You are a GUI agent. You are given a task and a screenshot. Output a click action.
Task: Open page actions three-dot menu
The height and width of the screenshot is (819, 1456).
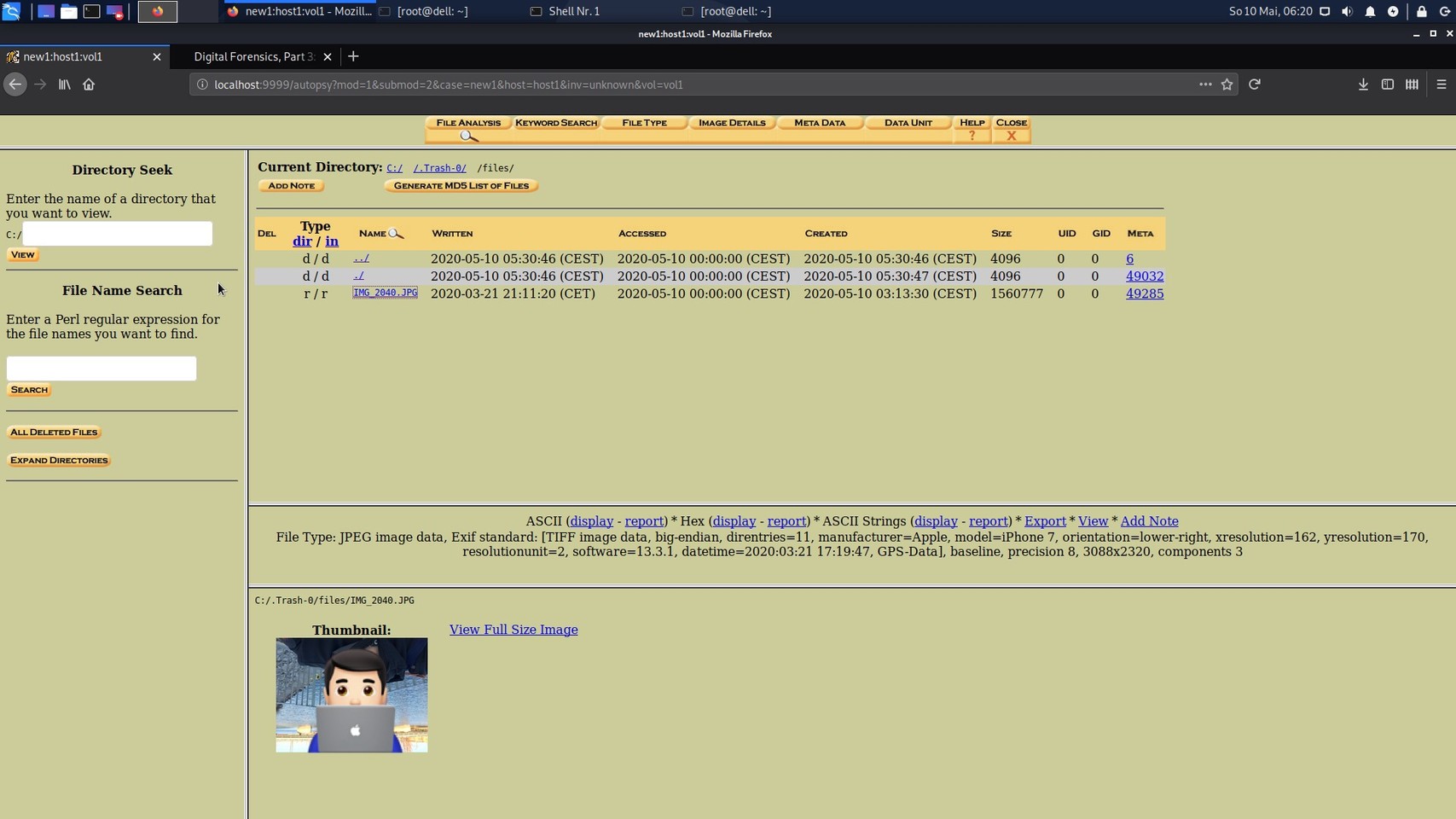coord(1204,84)
